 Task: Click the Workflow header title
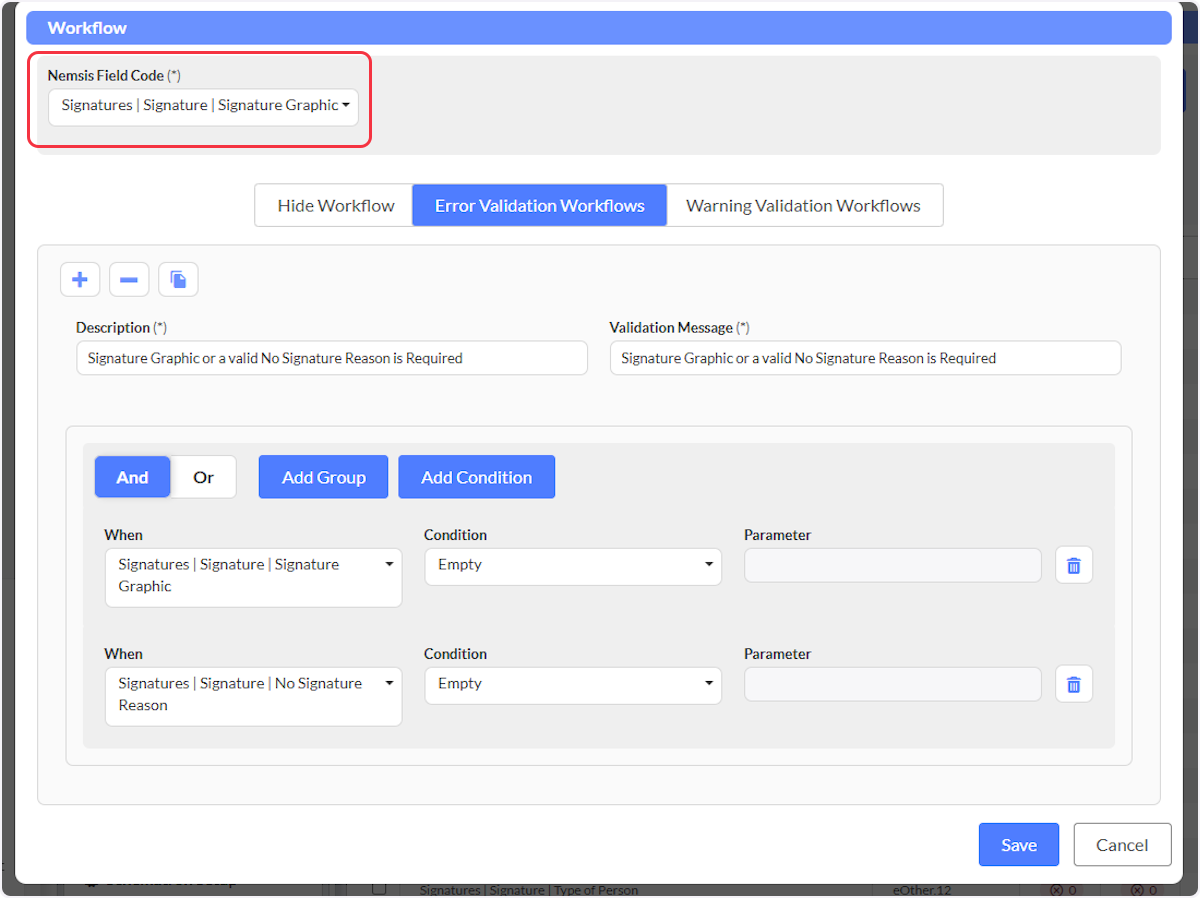point(87,28)
